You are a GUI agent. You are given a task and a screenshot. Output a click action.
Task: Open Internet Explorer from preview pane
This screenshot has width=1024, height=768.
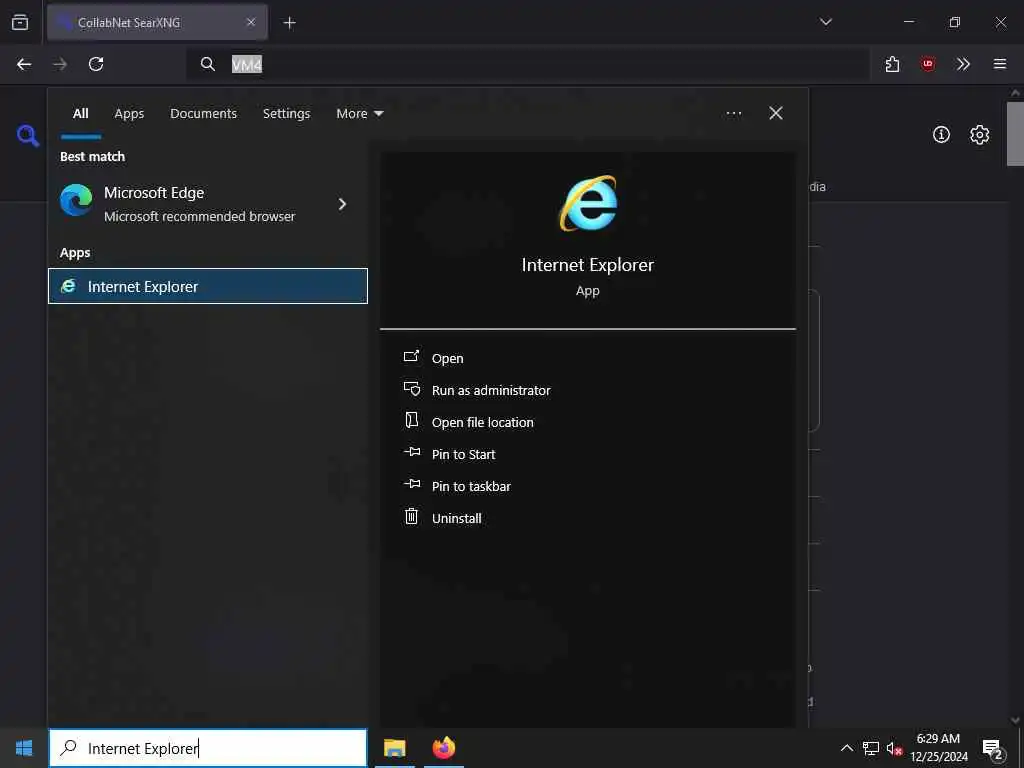pos(447,359)
